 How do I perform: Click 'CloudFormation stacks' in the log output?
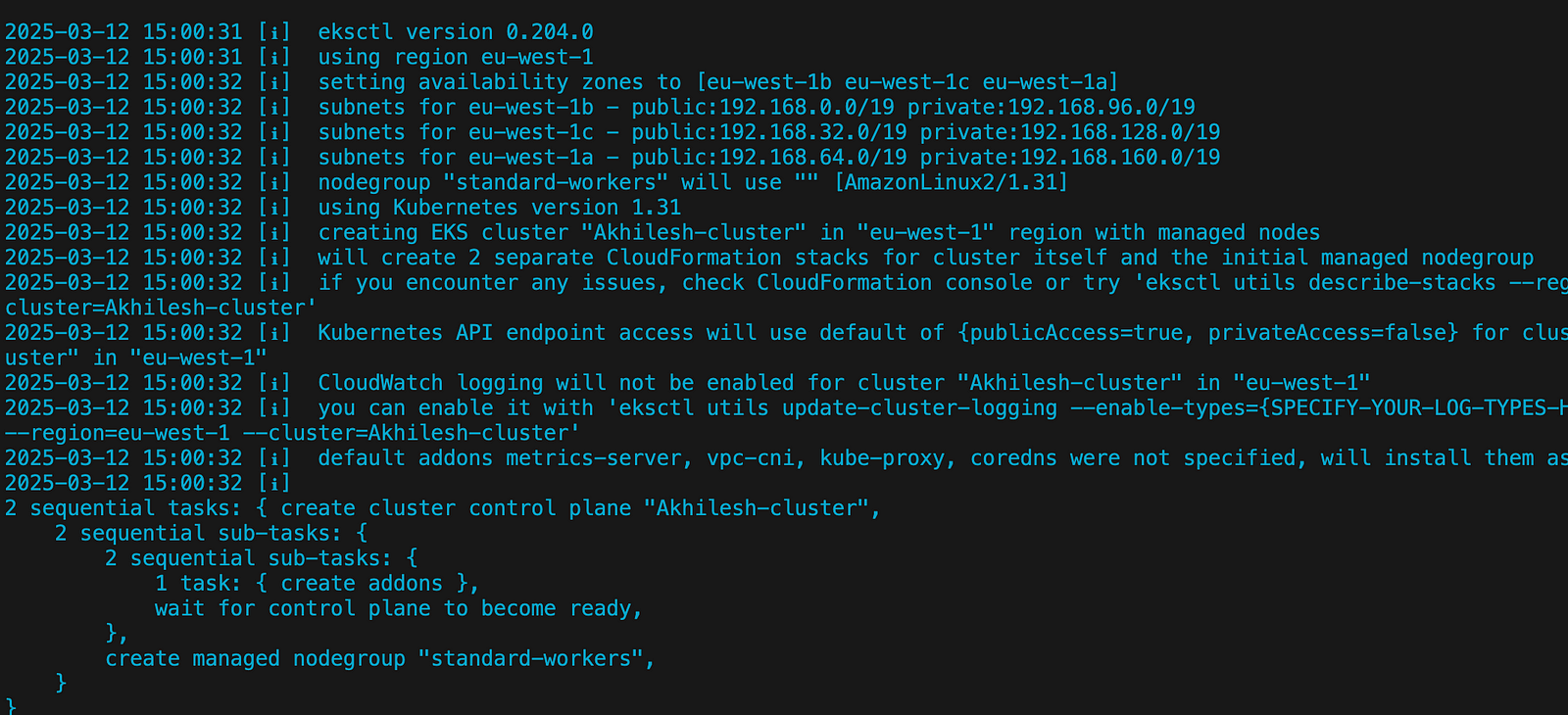(x=737, y=258)
